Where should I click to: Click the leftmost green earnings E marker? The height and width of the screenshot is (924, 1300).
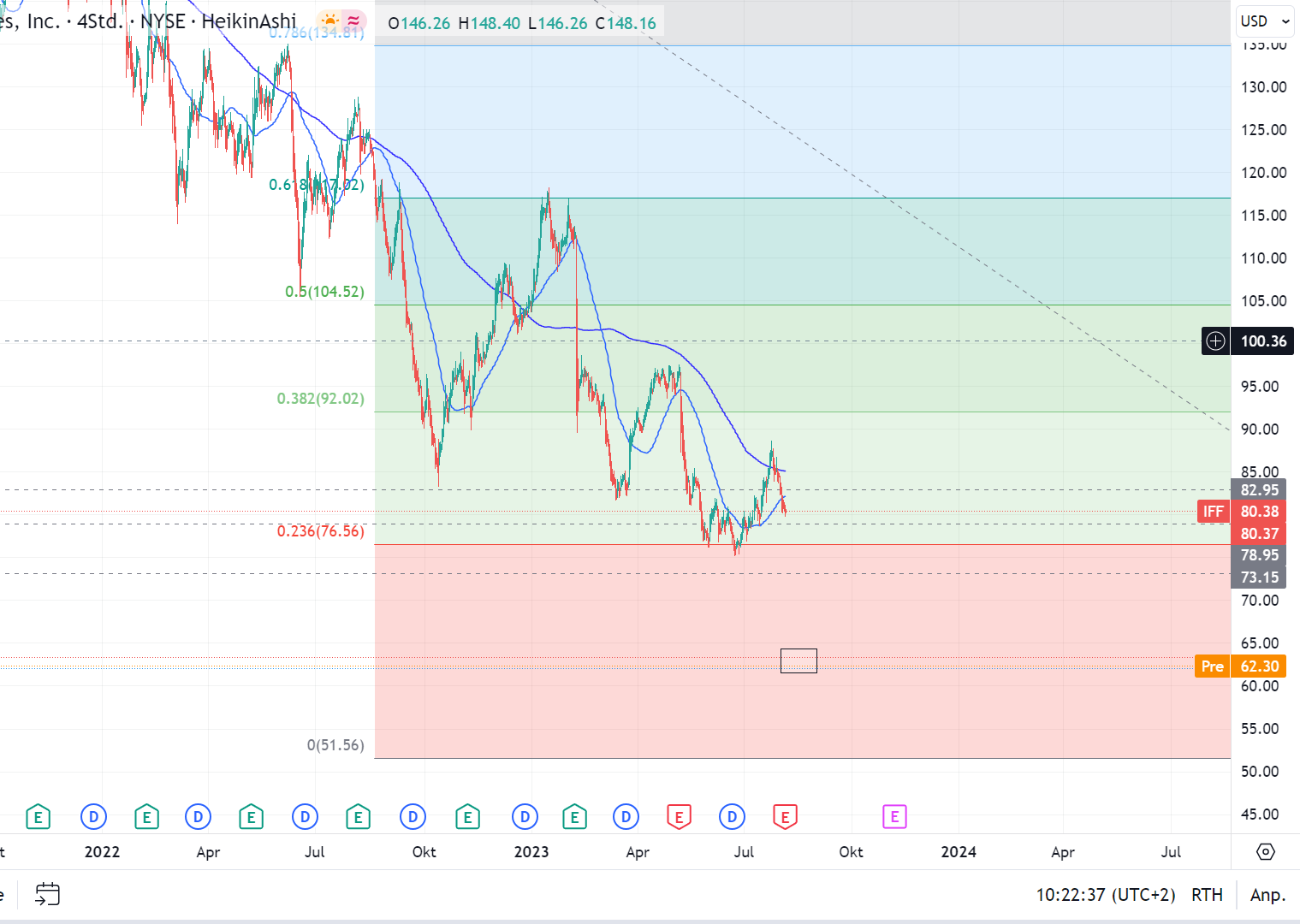coord(38,817)
